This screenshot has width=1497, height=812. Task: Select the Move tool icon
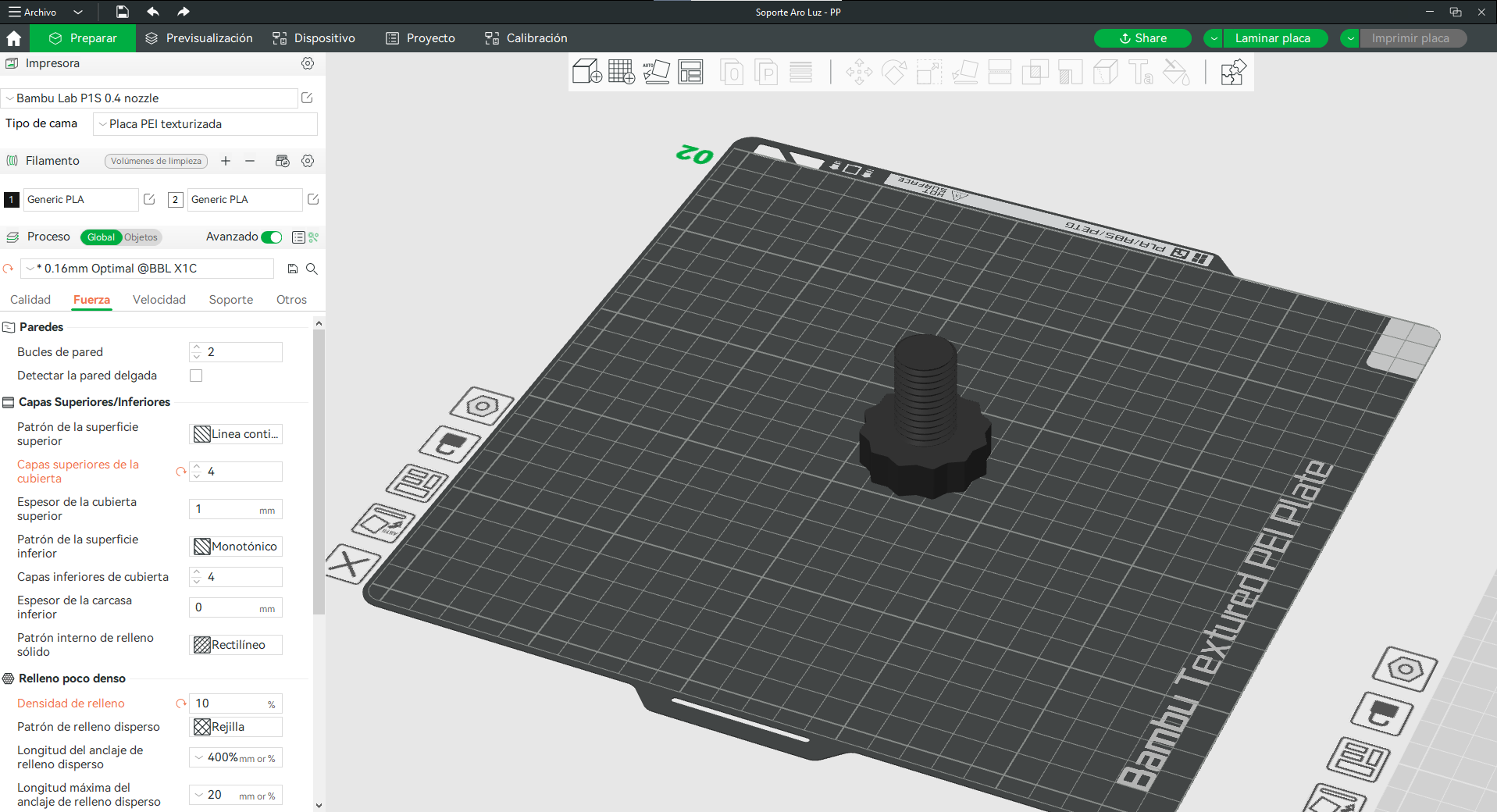pyautogui.click(x=859, y=73)
